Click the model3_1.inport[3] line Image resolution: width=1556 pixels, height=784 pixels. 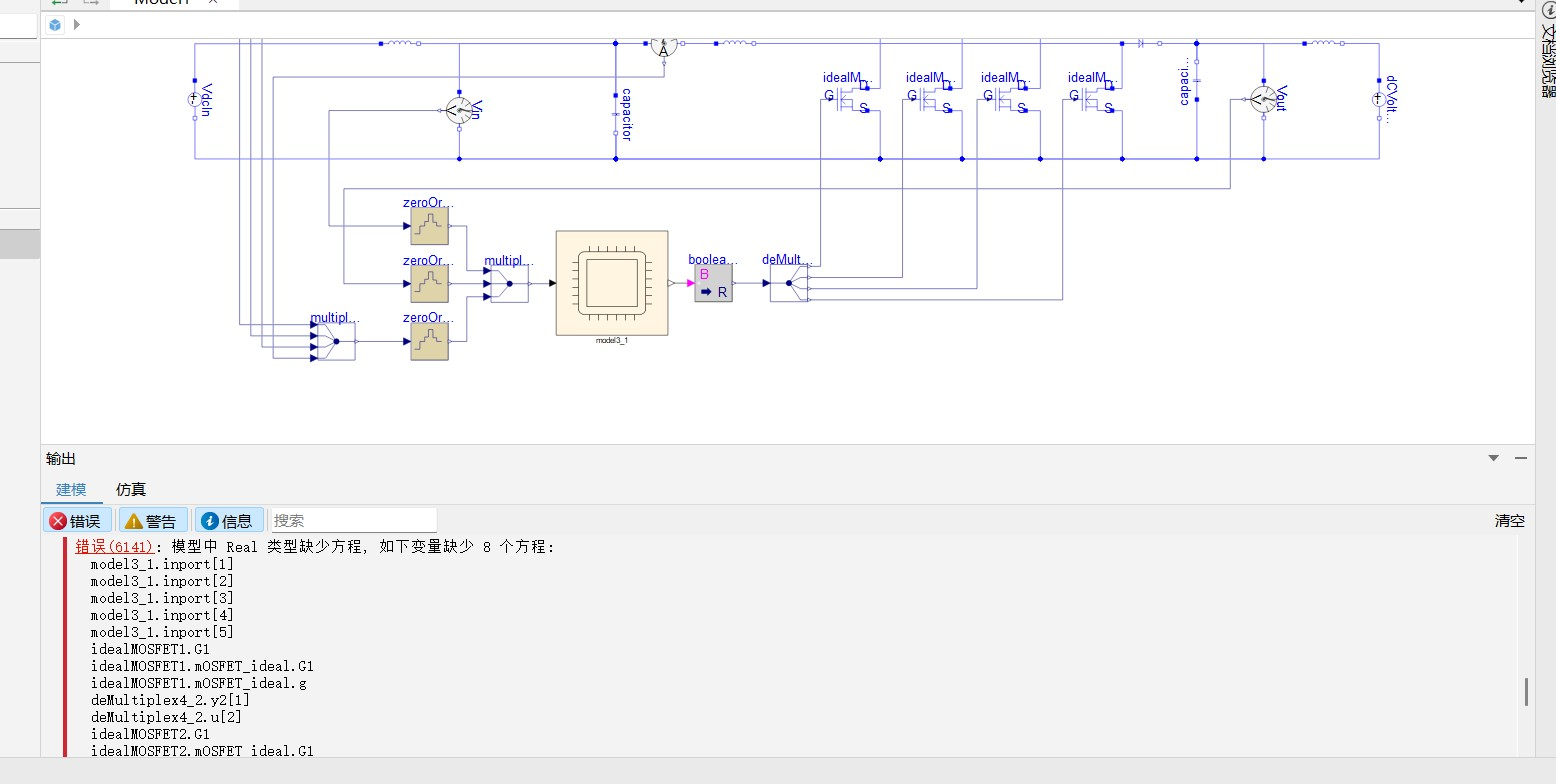point(162,598)
